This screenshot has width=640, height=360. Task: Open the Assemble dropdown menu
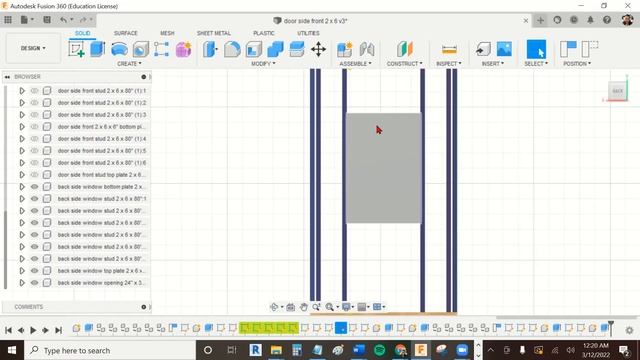[x=355, y=64]
